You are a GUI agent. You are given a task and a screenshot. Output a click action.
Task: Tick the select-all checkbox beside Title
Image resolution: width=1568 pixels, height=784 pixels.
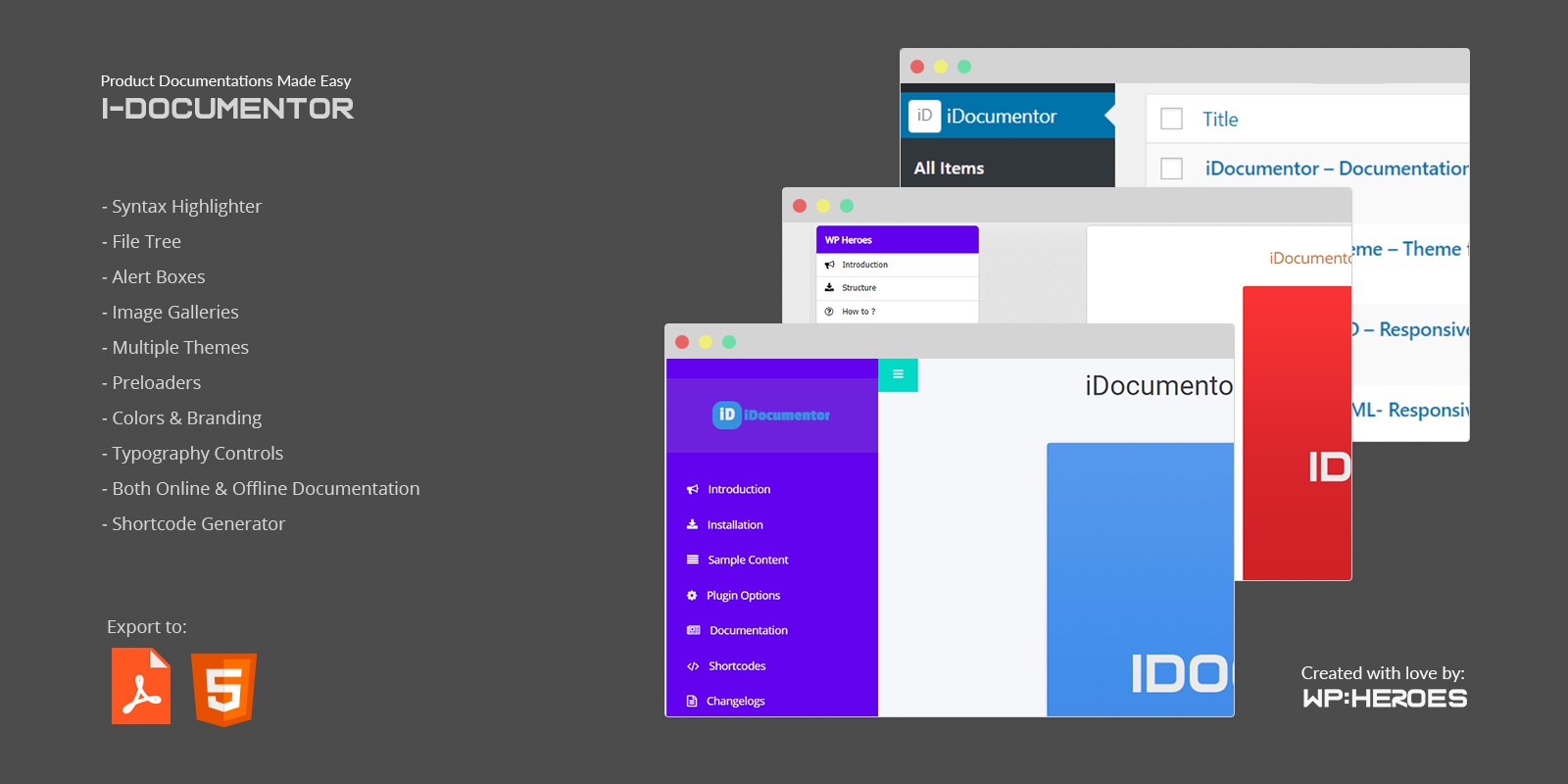pos(1171,119)
